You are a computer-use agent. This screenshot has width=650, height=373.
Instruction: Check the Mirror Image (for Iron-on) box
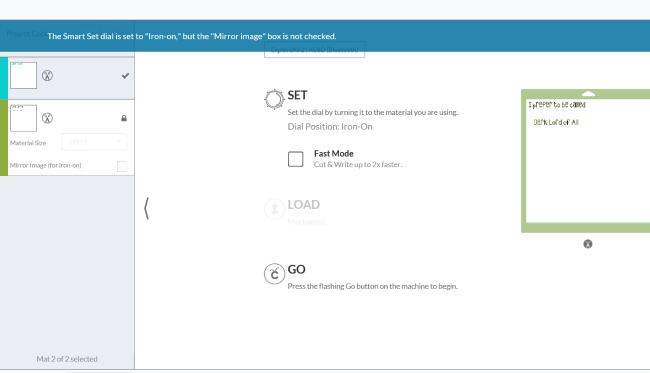(122, 166)
